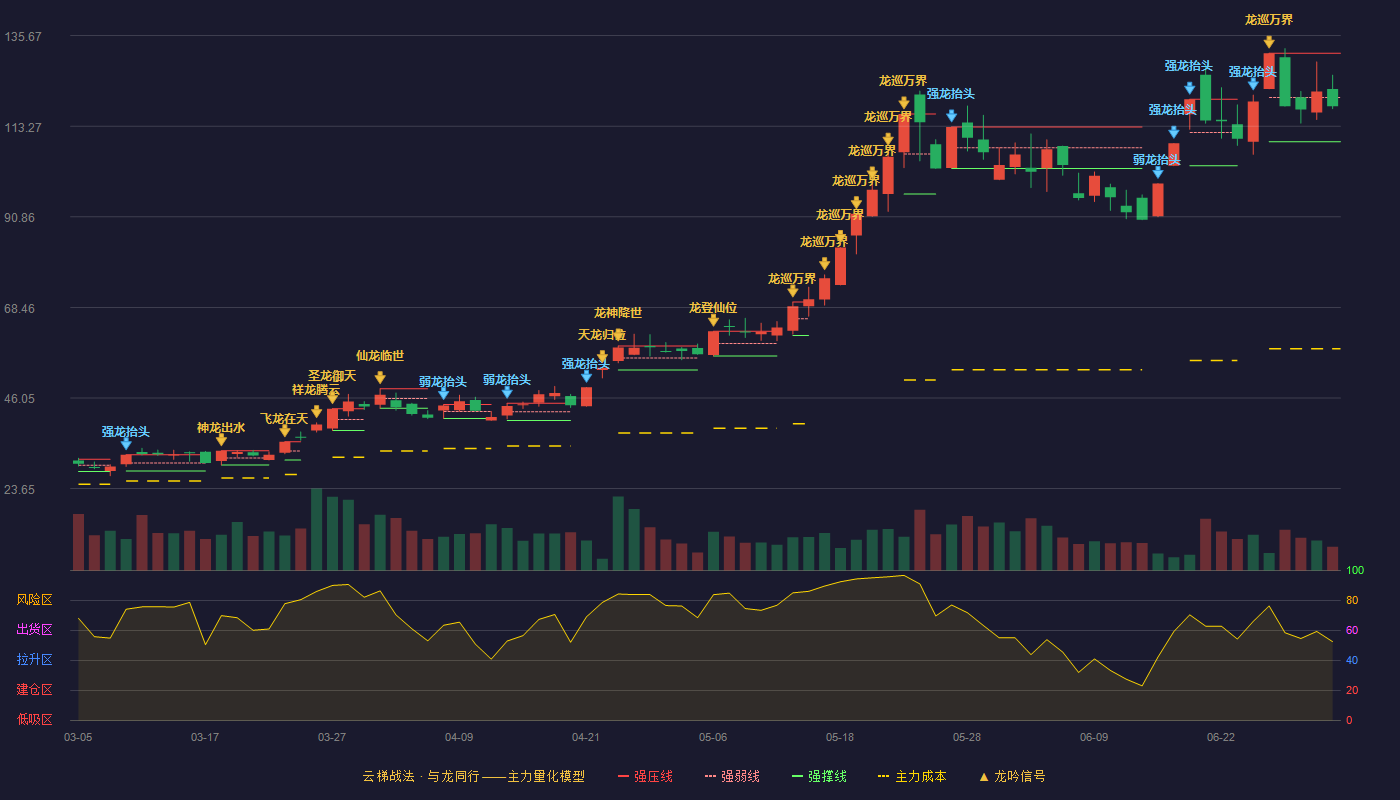
Task: Click the 03-05 date label
Action: pos(78,737)
